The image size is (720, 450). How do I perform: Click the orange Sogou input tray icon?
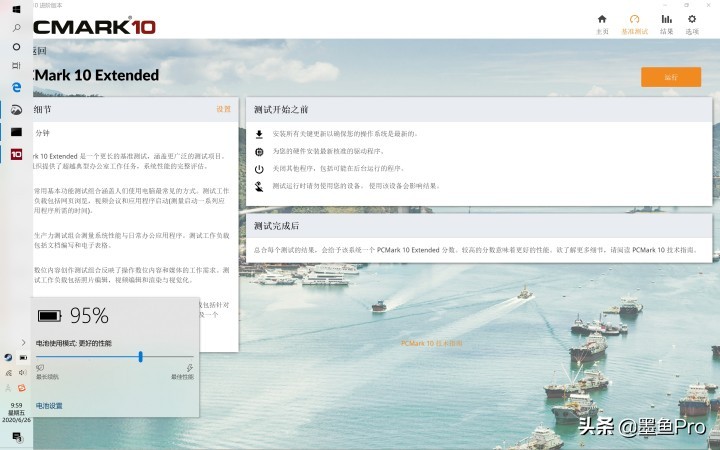click(22, 388)
